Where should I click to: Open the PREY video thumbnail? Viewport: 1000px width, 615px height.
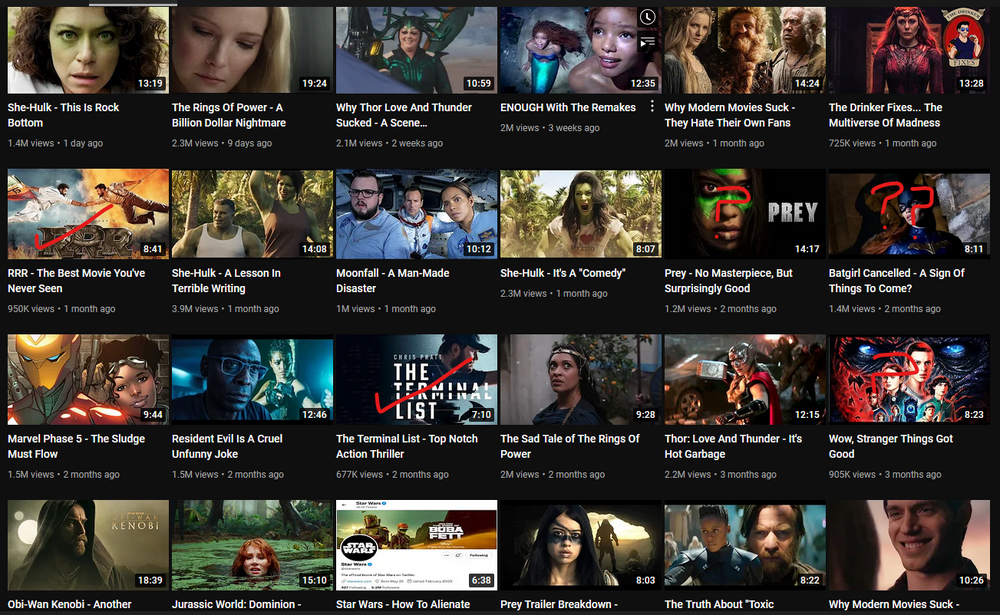click(745, 214)
